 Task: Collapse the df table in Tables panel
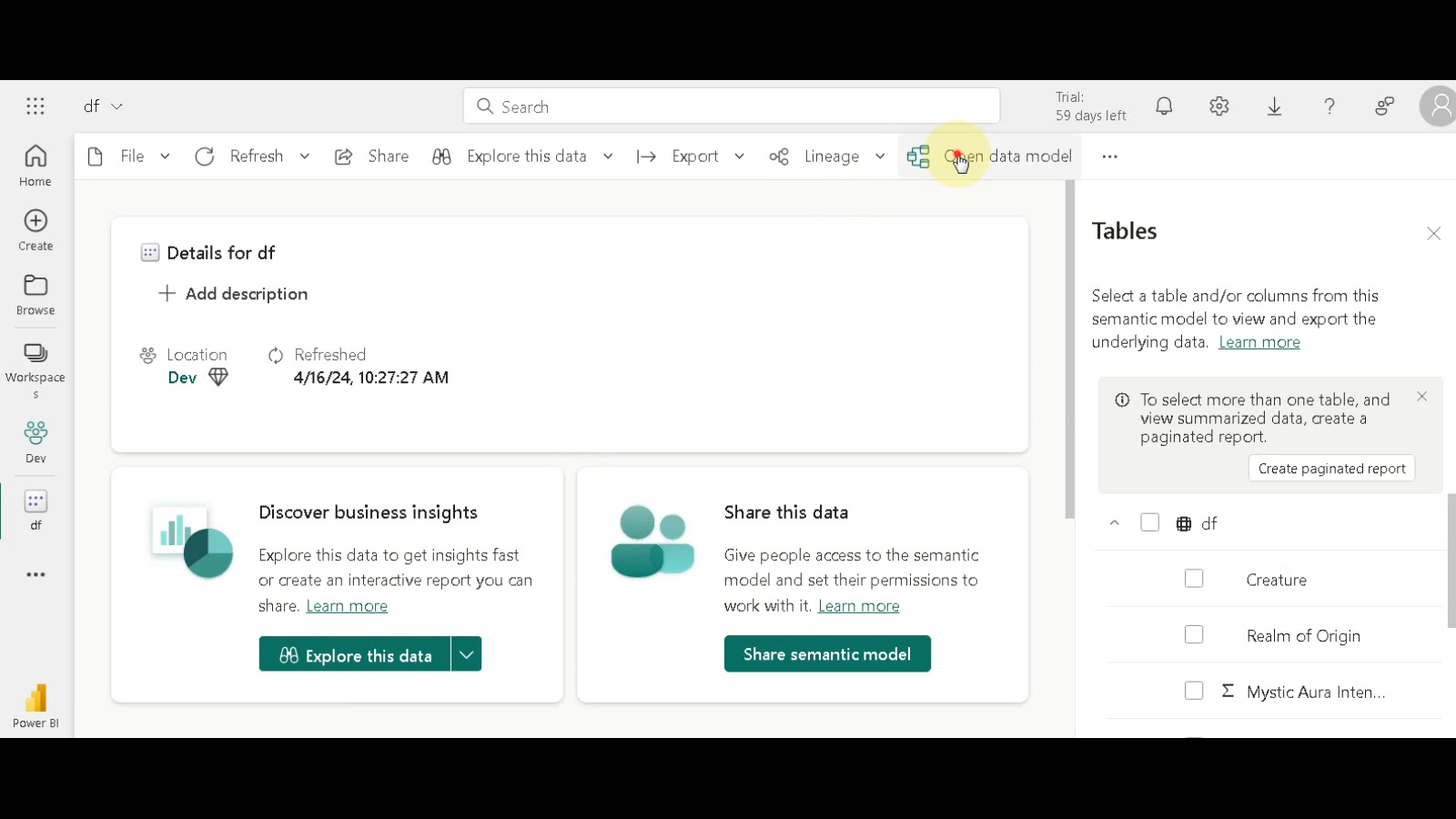[x=1115, y=522]
